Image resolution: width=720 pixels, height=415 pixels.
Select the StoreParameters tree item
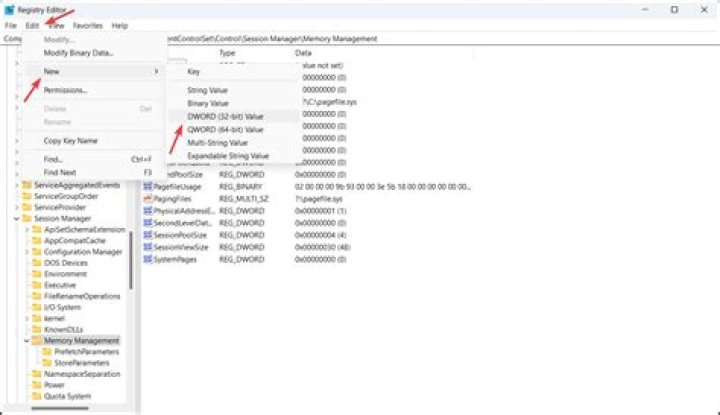[x=81, y=363]
